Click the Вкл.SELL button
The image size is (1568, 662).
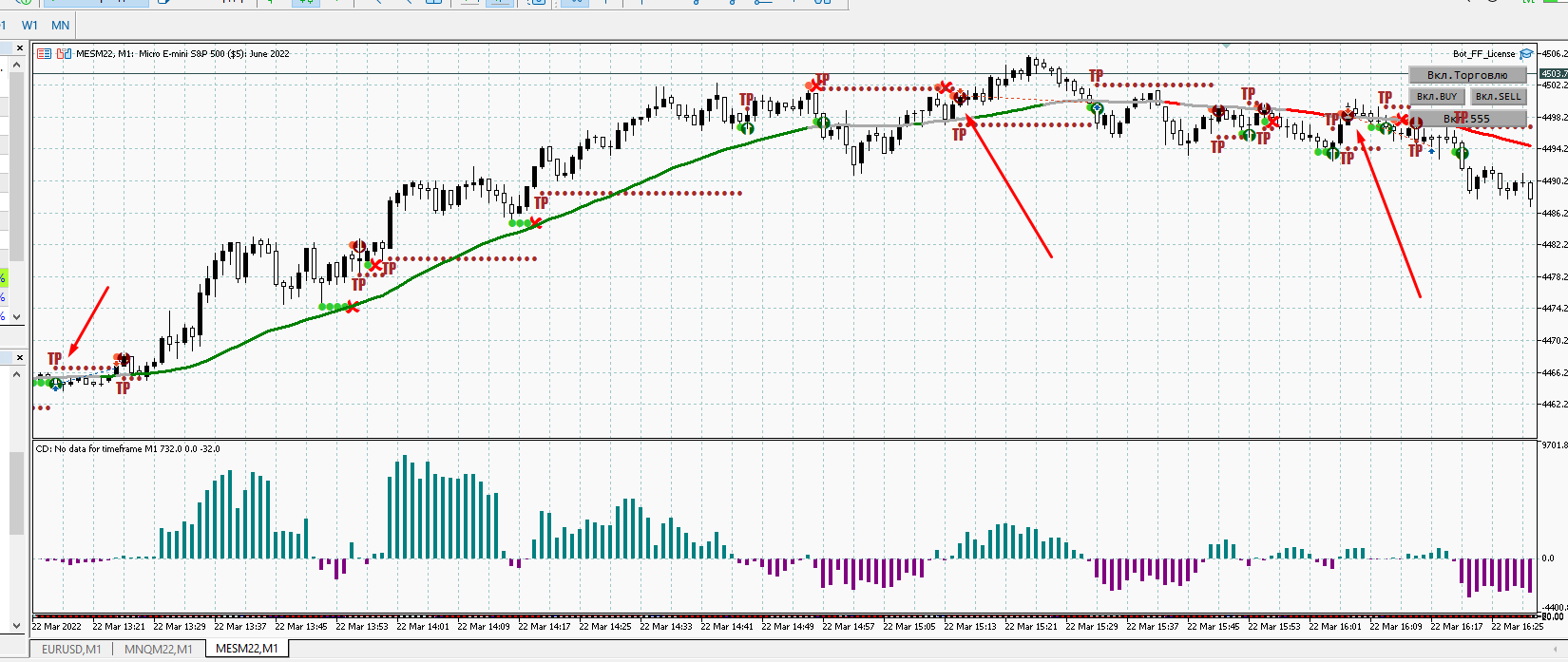click(x=1499, y=97)
